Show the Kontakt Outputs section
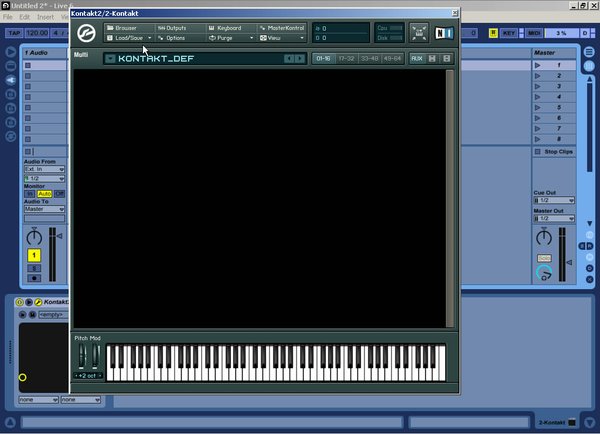Screen dimensions: 600x434 (180, 28)
